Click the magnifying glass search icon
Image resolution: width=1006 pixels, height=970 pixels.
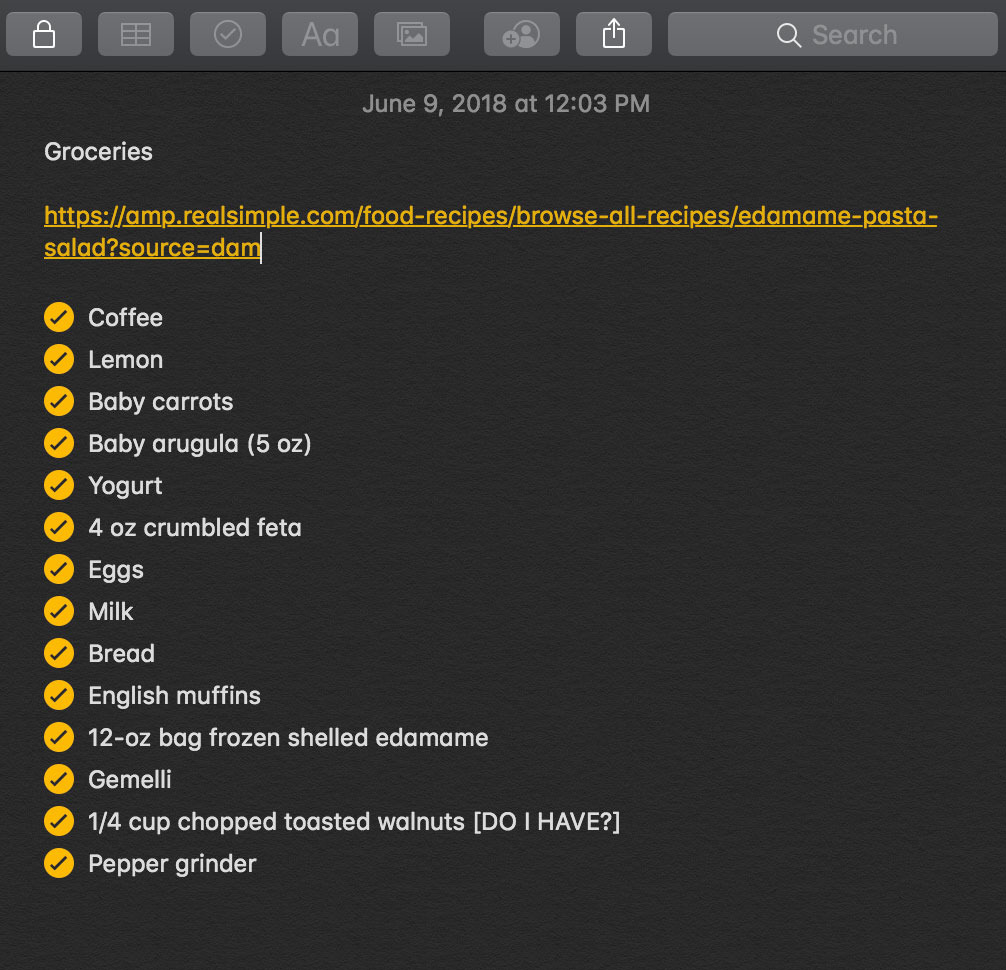pos(789,35)
